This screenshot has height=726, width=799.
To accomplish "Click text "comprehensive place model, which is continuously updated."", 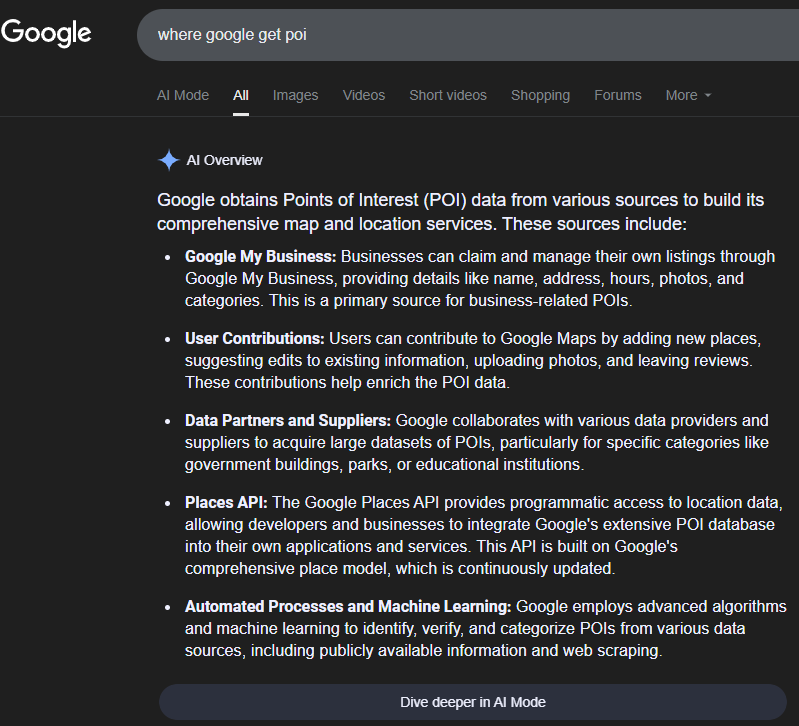I will click(400, 569).
